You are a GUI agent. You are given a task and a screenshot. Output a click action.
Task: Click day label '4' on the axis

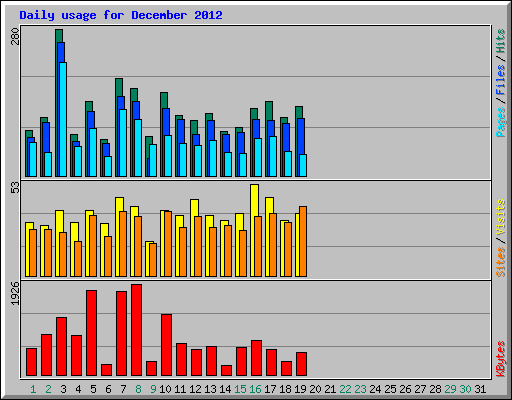[78, 389]
